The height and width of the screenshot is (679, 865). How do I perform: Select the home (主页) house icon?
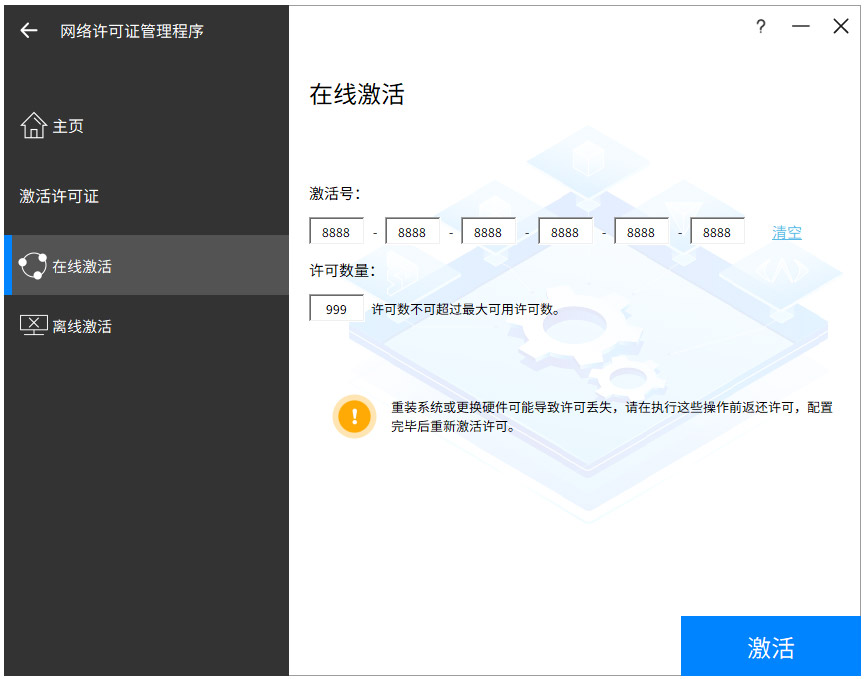[x=34, y=124]
